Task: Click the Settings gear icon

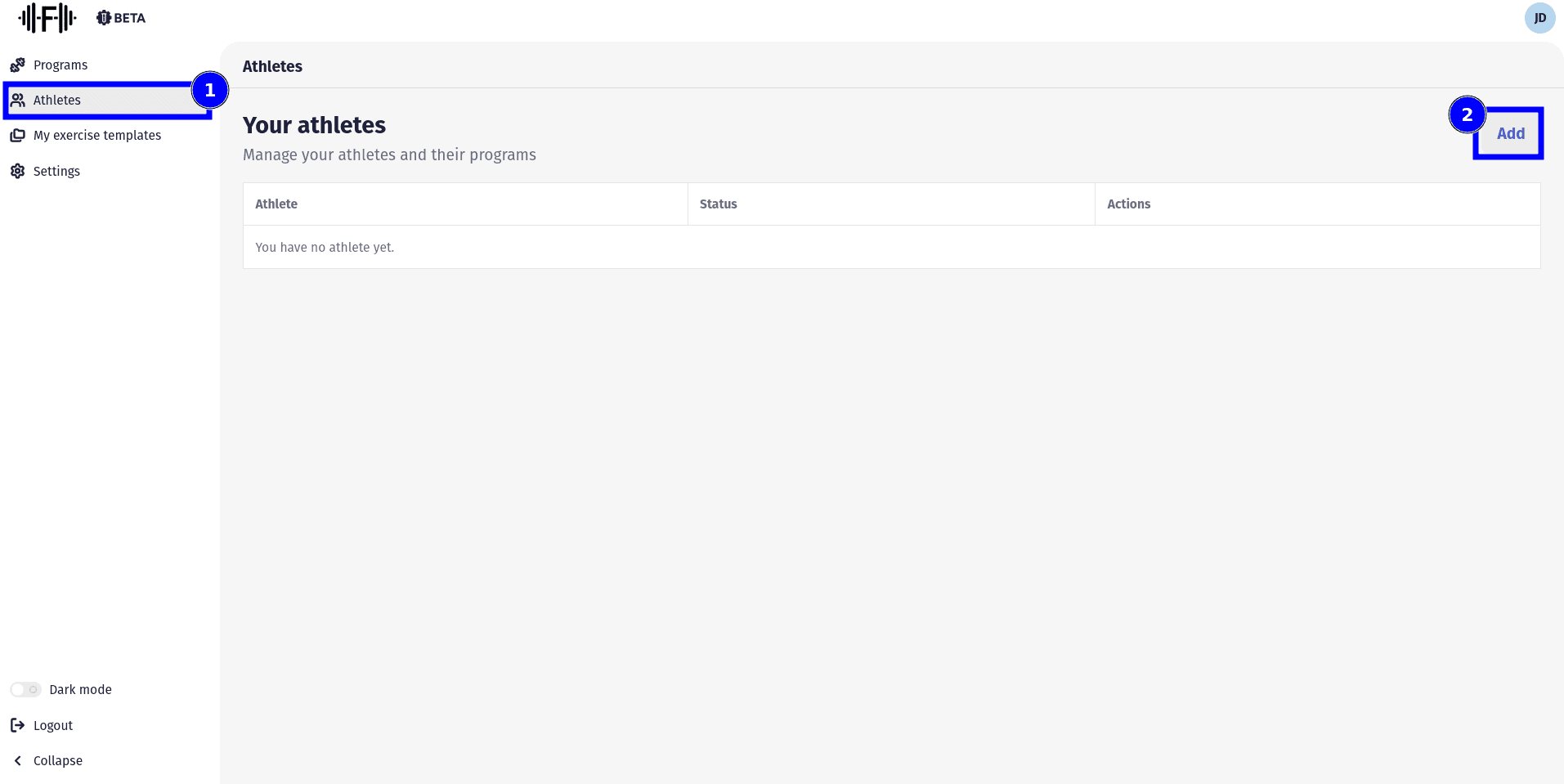Action: [x=17, y=171]
